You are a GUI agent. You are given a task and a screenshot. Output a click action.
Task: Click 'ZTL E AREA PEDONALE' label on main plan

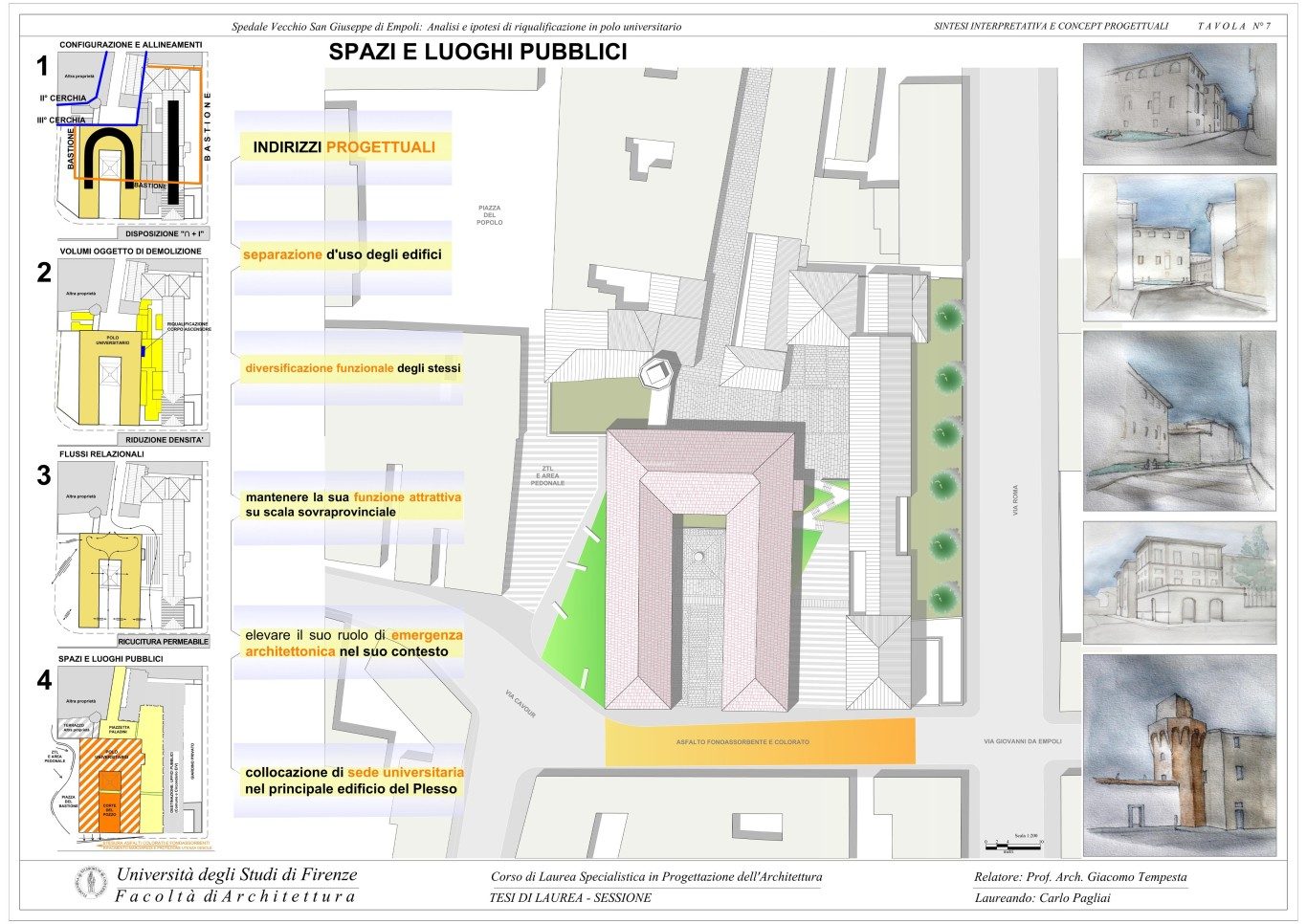click(x=547, y=475)
